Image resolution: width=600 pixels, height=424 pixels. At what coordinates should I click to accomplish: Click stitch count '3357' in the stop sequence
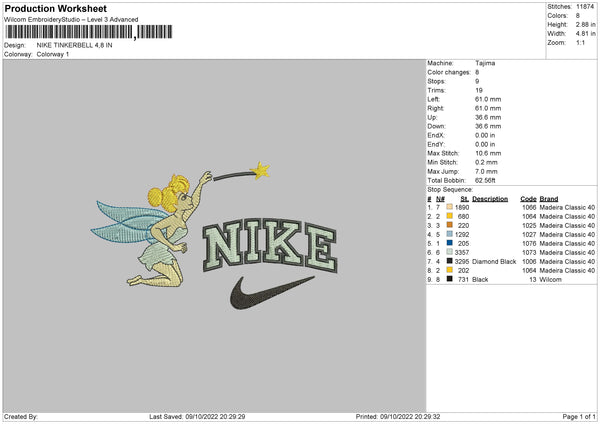pyautogui.click(x=461, y=252)
